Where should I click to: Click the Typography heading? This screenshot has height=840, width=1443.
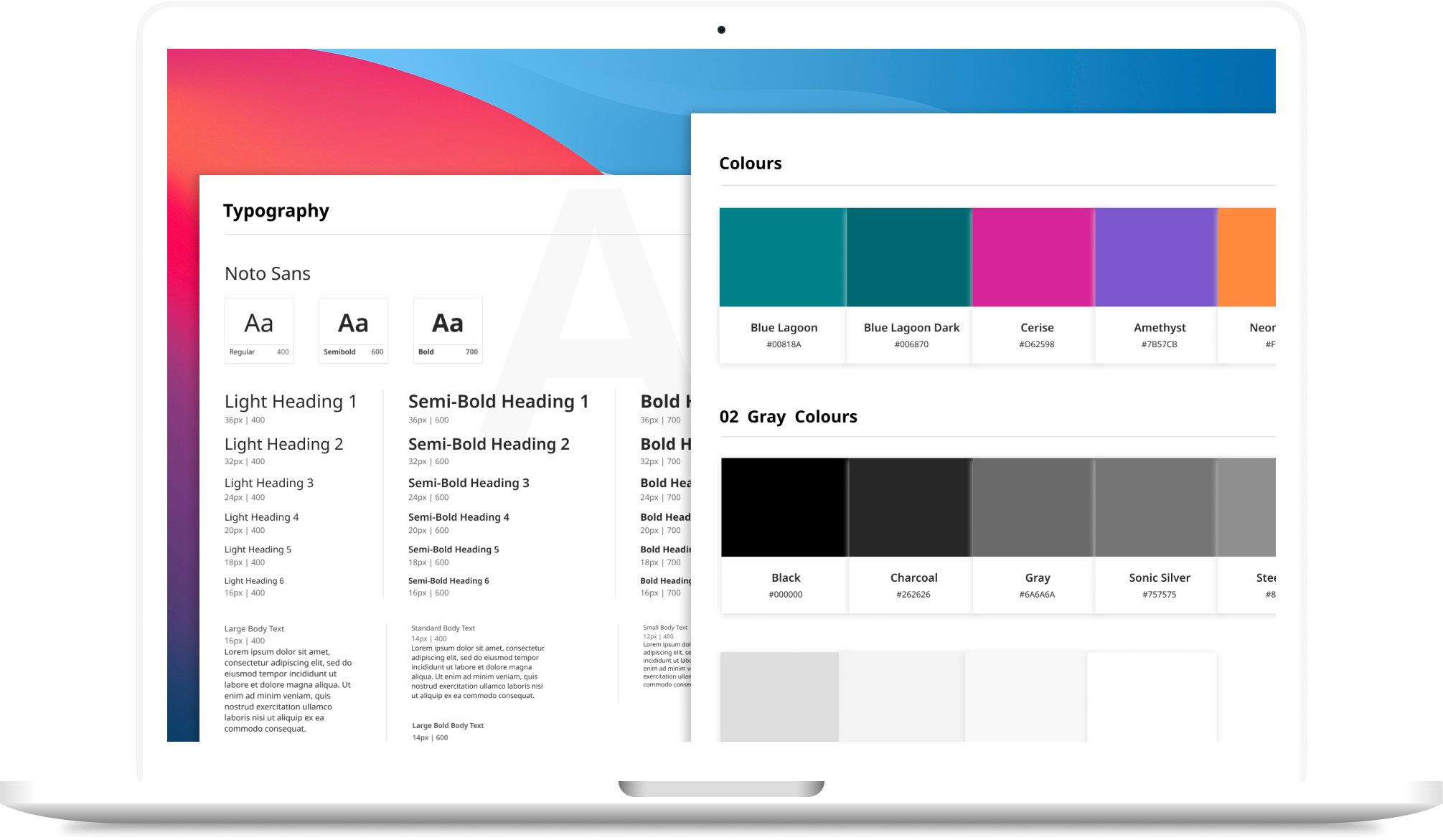tap(276, 211)
